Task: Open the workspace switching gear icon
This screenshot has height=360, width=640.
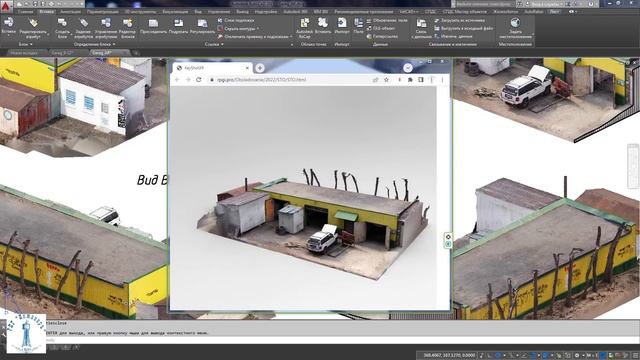Action: pyautogui.click(x=577, y=356)
